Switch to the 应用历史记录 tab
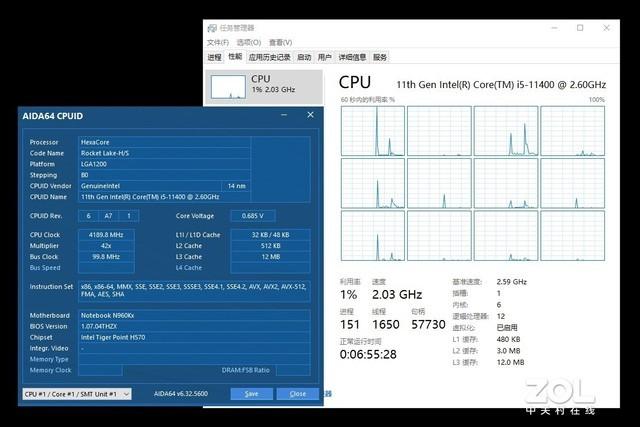 269,57
